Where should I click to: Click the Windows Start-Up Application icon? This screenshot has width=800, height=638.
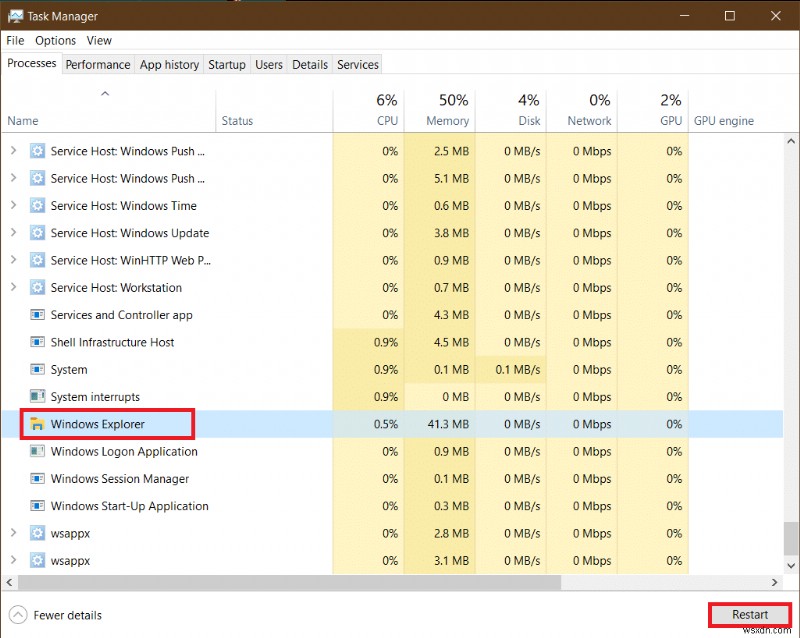click(x=36, y=506)
